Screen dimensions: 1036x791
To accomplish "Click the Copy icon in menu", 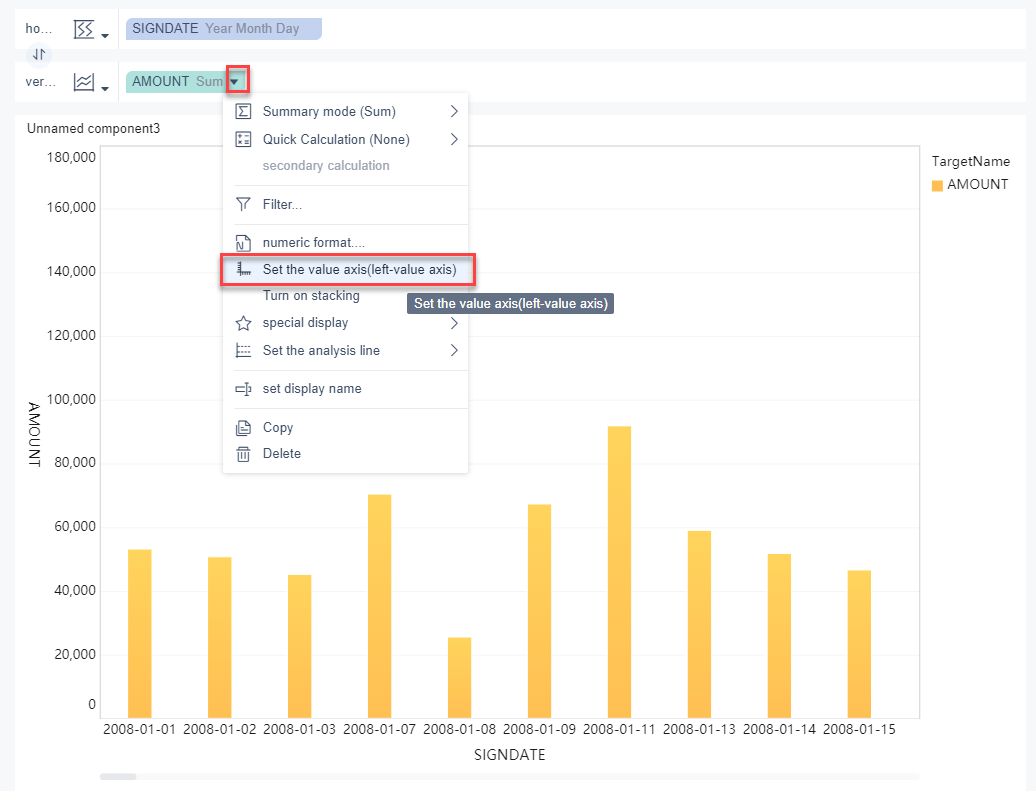I will 243,428.
